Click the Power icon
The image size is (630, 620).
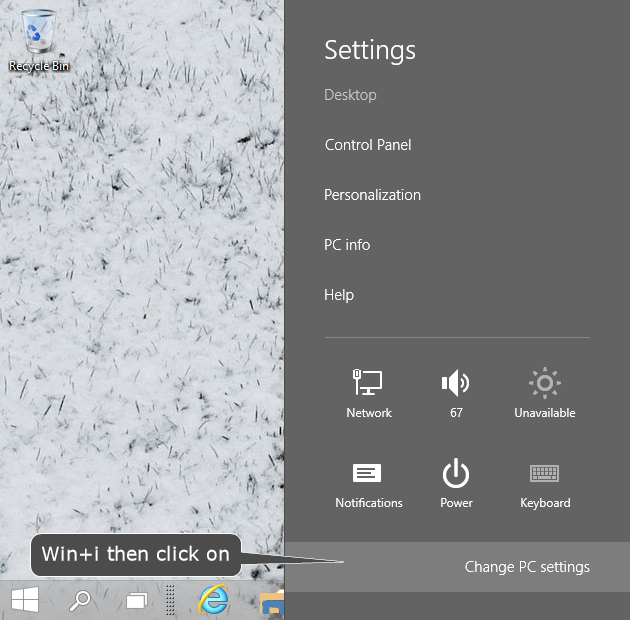point(456,483)
